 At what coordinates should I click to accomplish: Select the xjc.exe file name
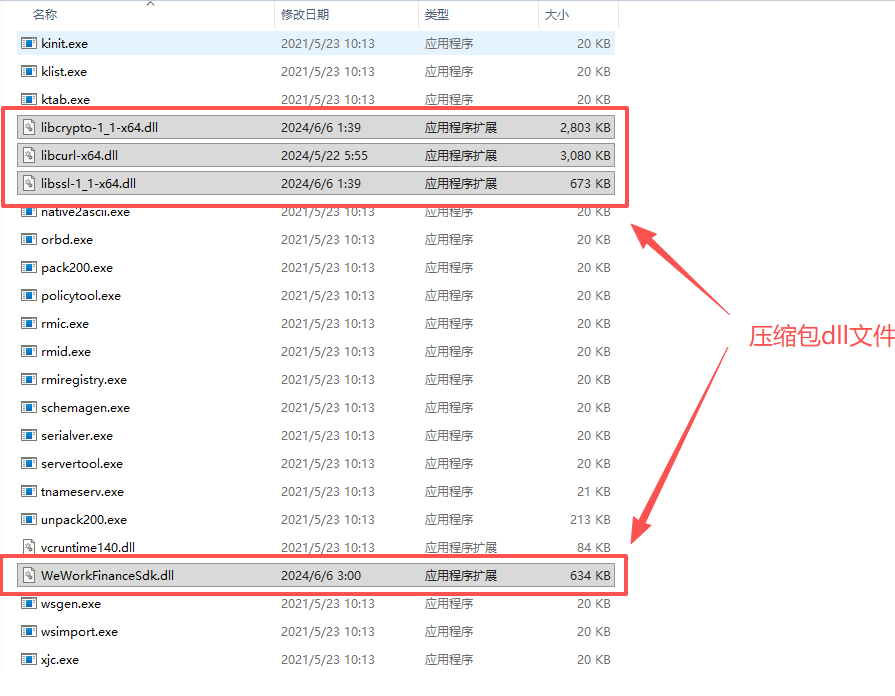pos(60,659)
